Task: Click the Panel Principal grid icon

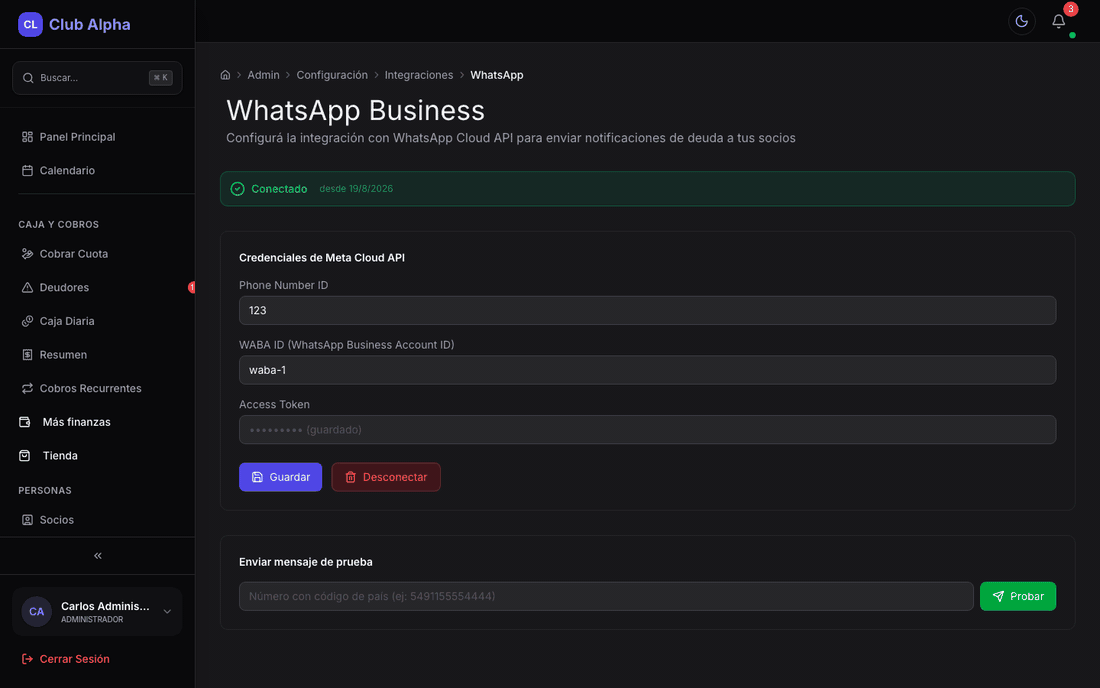Action: click(x=27, y=137)
